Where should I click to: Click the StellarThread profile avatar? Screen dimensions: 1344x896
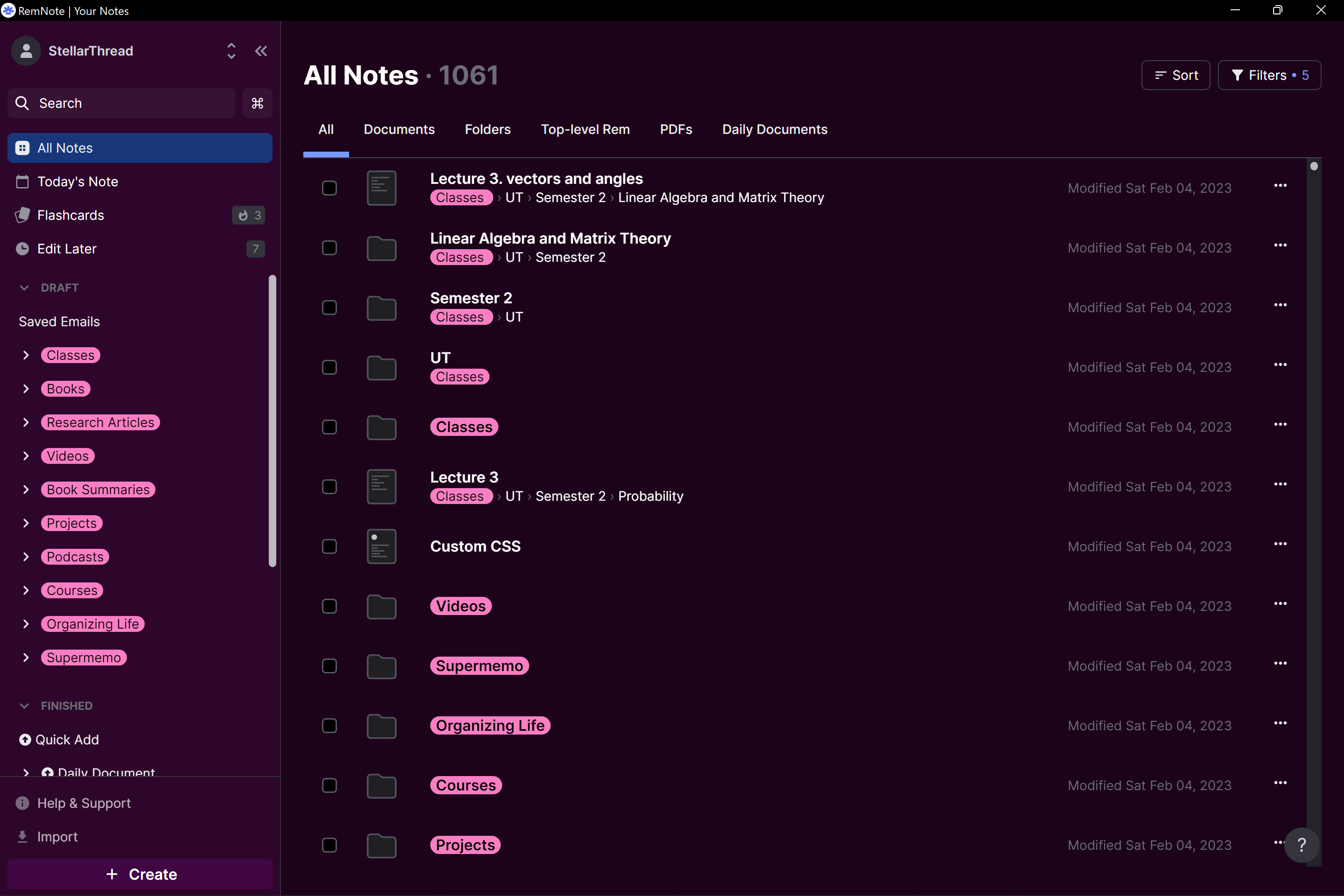[x=26, y=51]
